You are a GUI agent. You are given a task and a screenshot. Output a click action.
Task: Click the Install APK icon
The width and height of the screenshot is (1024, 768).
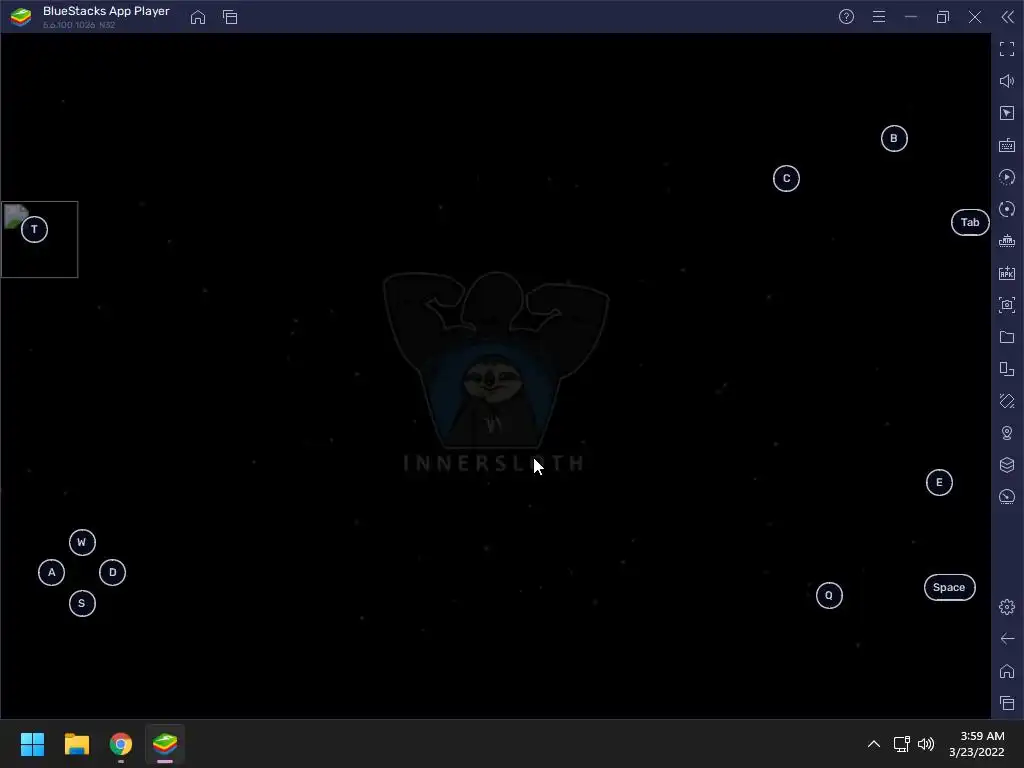pos(1007,273)
